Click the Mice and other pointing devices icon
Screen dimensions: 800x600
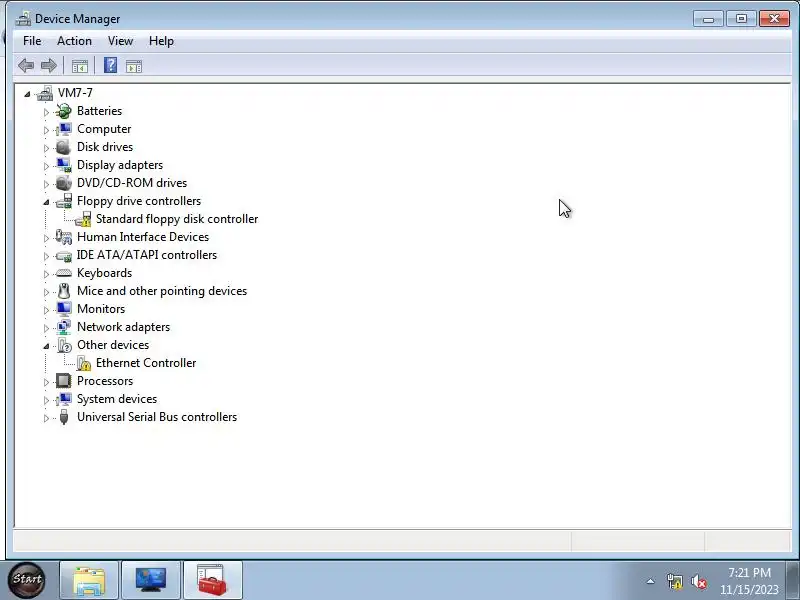64,291
